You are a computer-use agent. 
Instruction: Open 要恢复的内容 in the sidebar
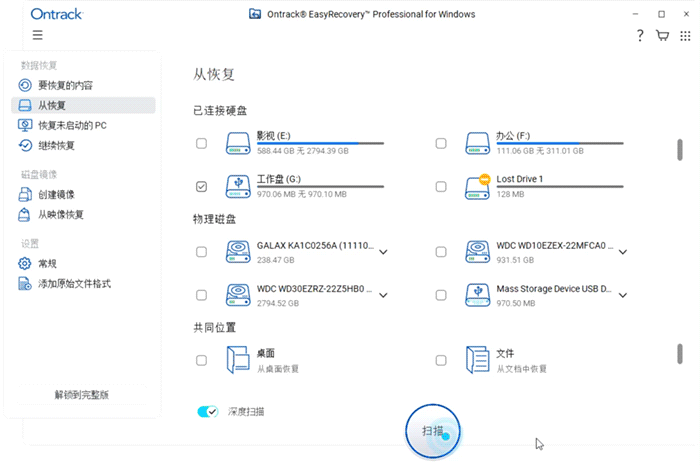coord(83,85)
